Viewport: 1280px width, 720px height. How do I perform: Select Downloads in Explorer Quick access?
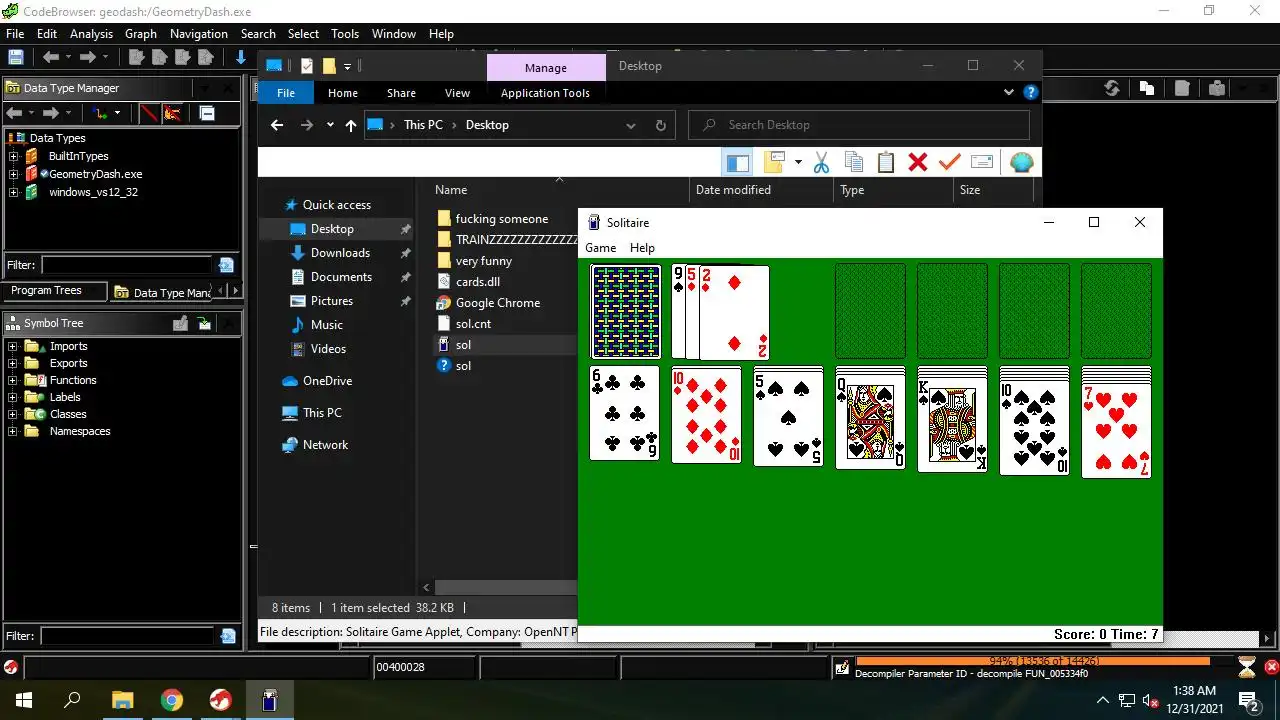[x=340, y=253]
